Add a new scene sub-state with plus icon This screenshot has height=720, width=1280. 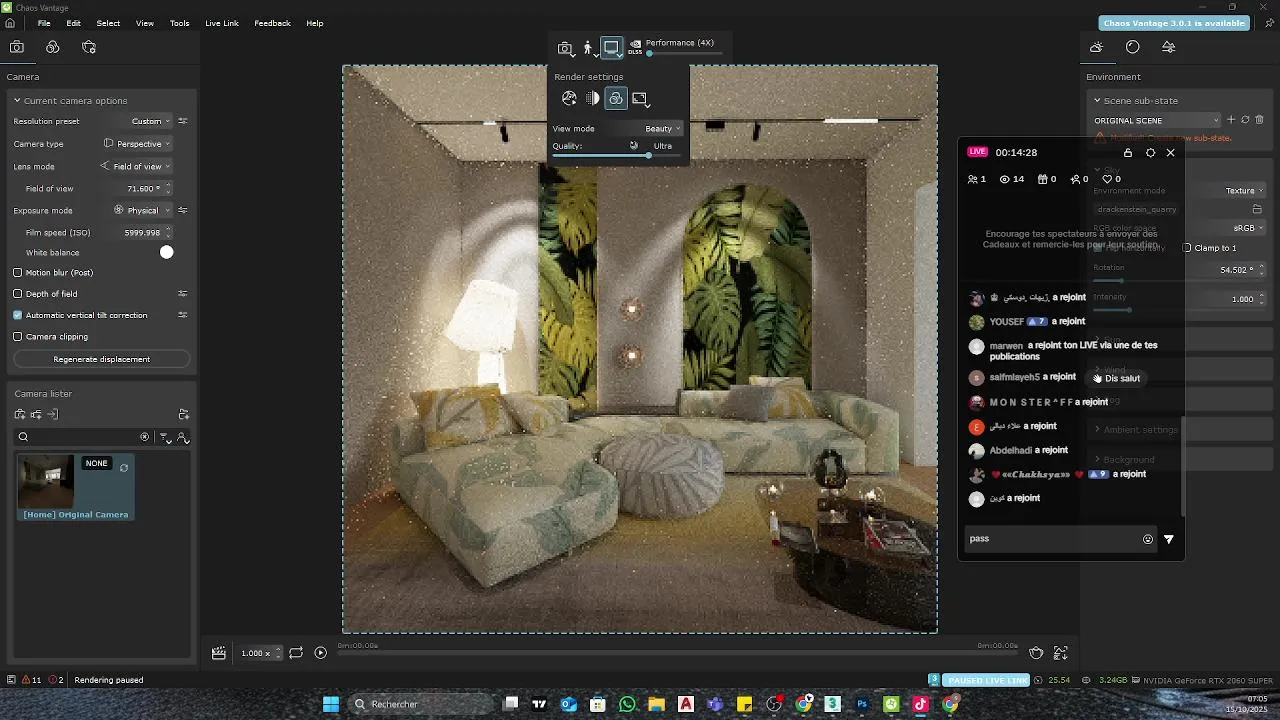point(1231,120)
